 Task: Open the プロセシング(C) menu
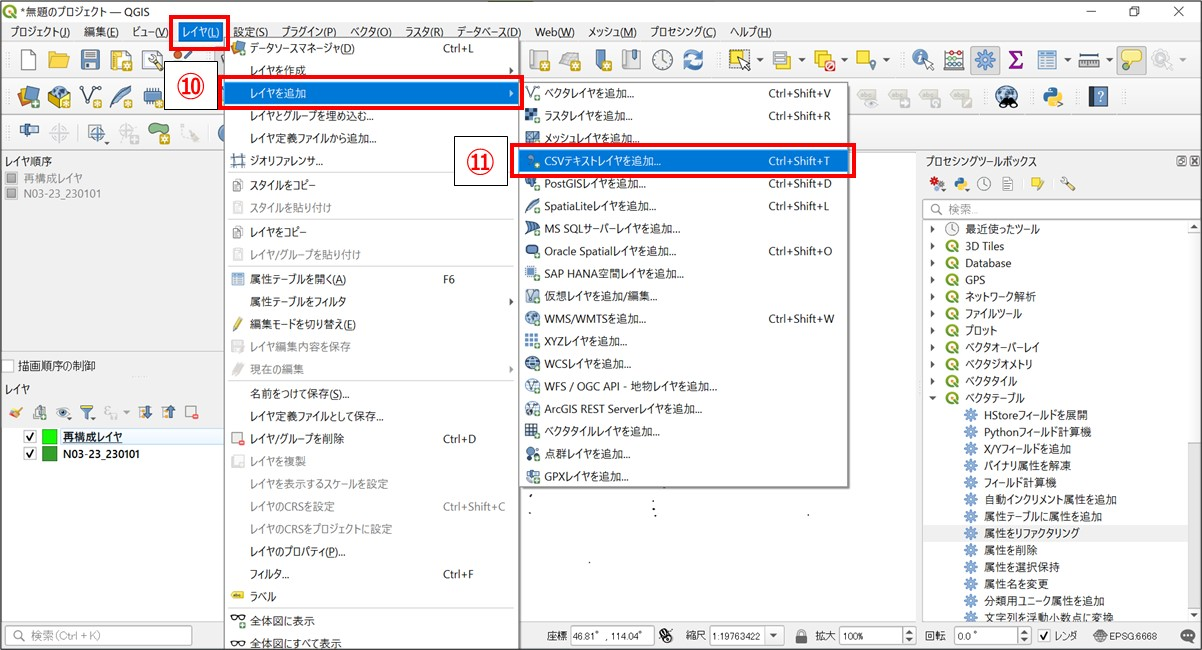(x=683, y=32)
